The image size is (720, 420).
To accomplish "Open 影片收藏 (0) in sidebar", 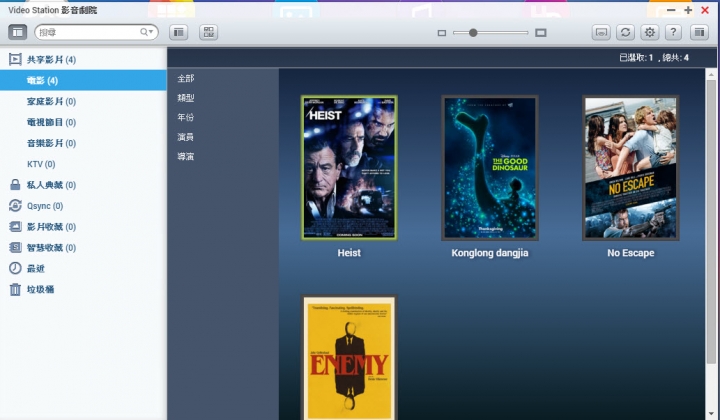I will (83, 227).
